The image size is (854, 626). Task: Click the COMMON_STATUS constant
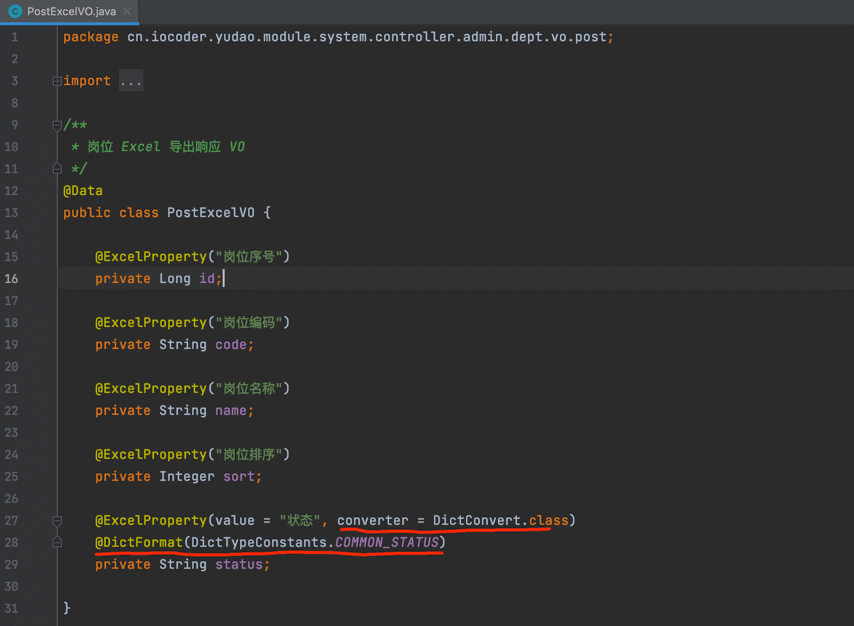point(386,543)
